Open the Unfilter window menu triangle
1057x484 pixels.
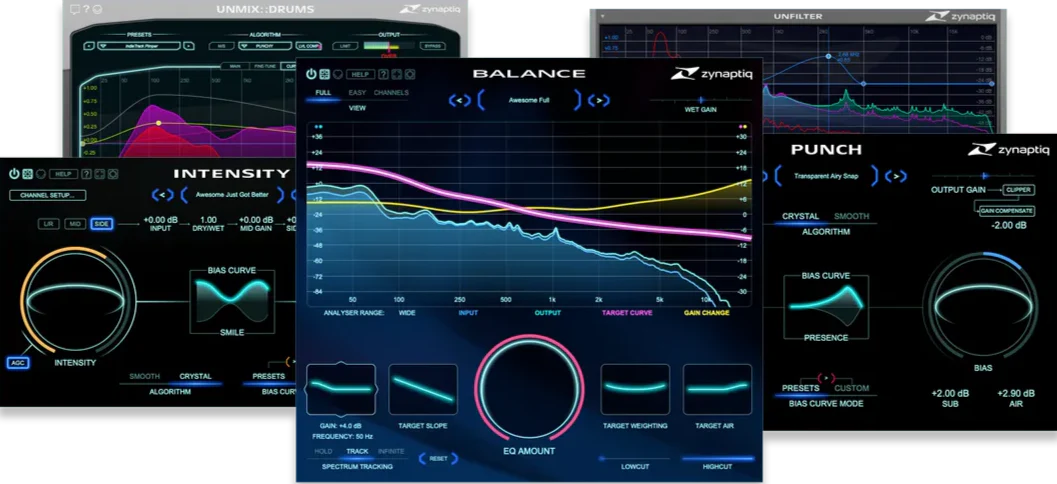pyautogui.click(x=603, y=15)
